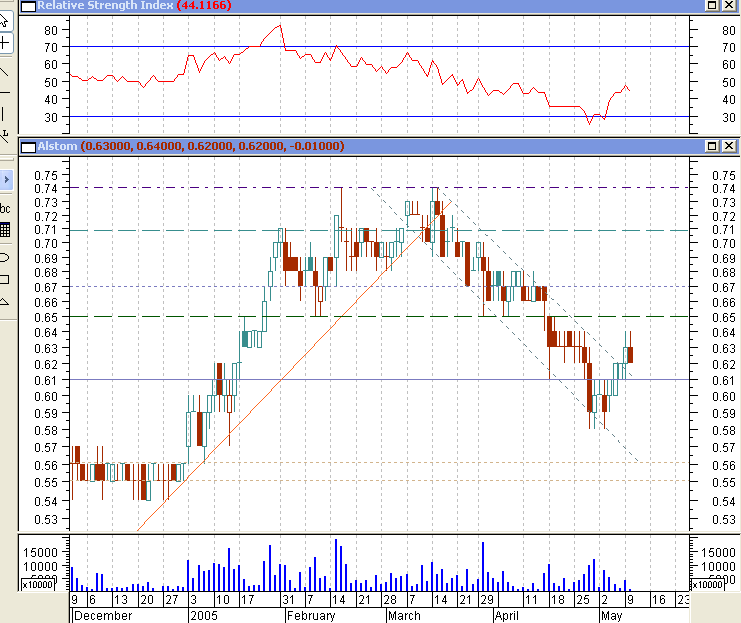
Task: Click the 0.53 label on right price axis
Action: (724, 519)
